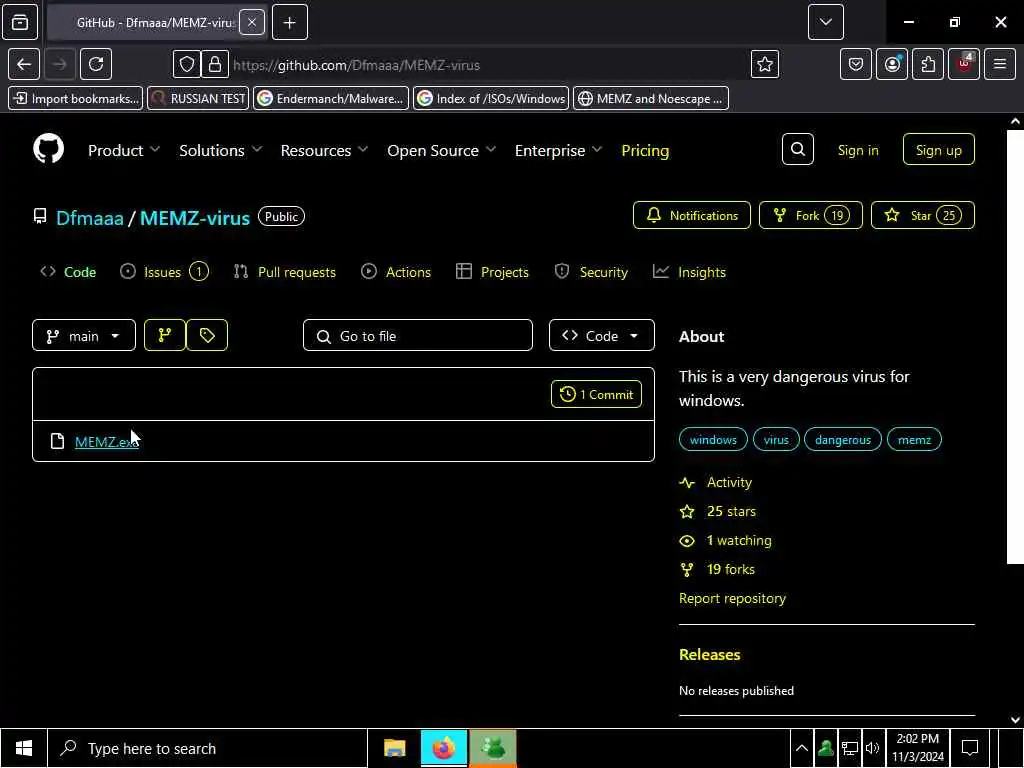
Task: Switch to the Issues tab
Action: coord(165,272)
